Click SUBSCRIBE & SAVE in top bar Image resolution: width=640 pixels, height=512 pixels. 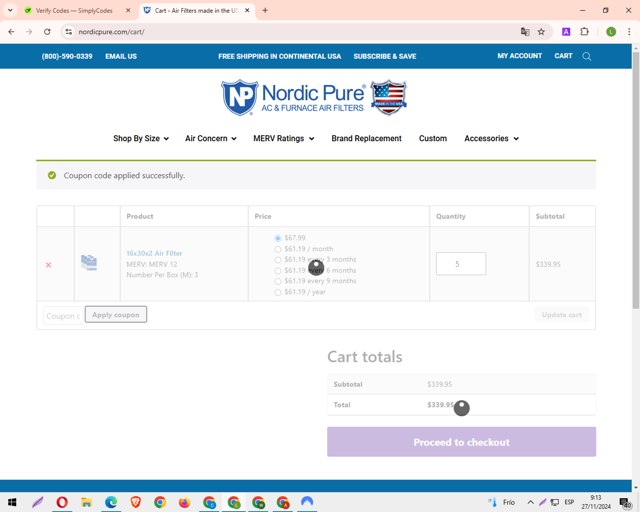[384, 56]
